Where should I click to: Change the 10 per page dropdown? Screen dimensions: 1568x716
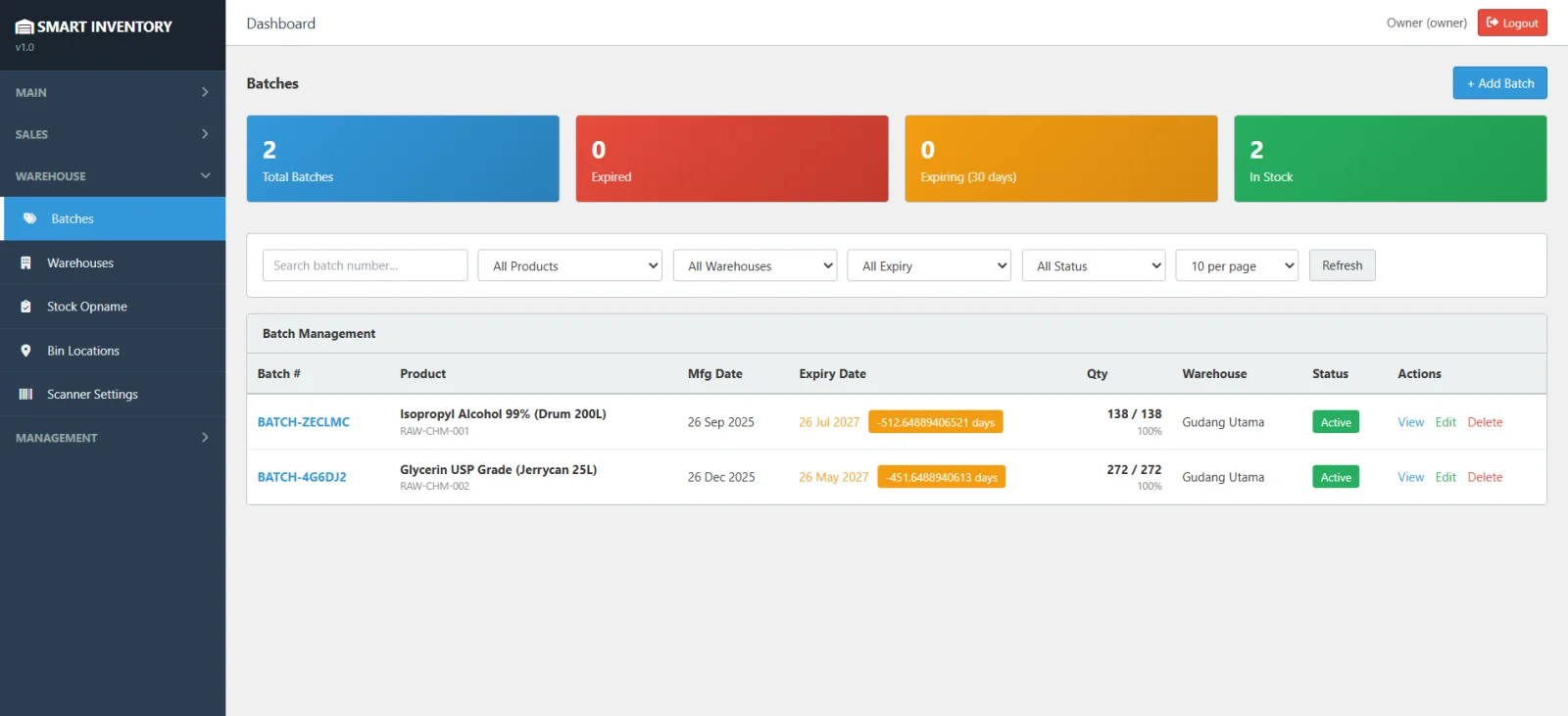[x=1236, y=265]
